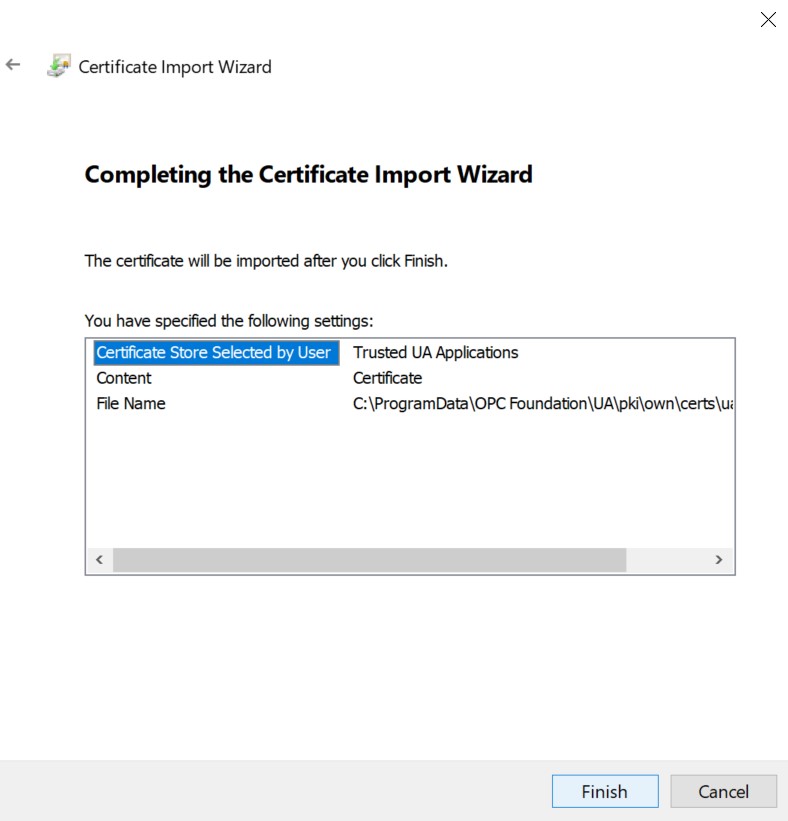788x821 pixels.
Task: Click the Finish button
Action: (604, 791)
